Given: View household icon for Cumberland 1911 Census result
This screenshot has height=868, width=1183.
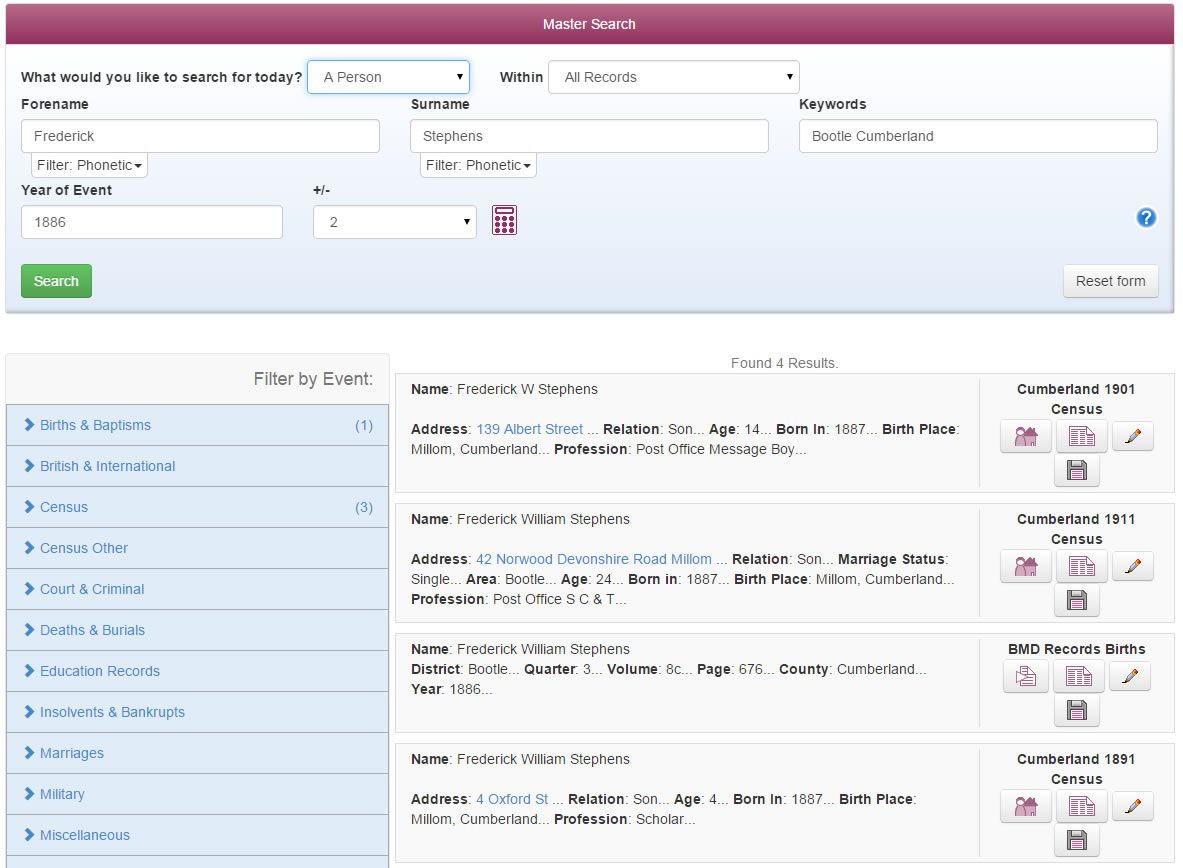Looking at the screenshot, I should pos(1025,566).
